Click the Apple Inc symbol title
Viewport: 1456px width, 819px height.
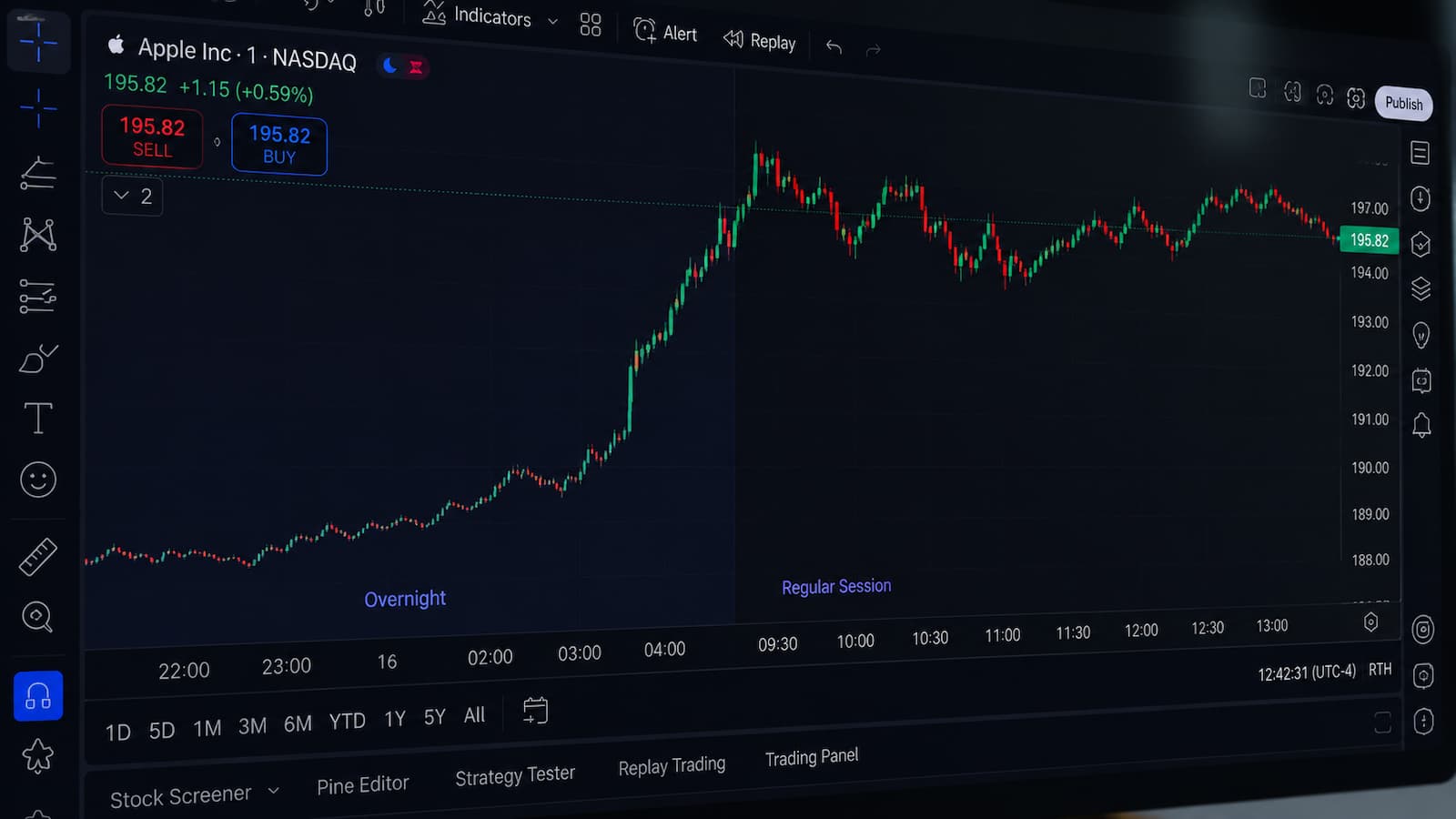point(184,49)
